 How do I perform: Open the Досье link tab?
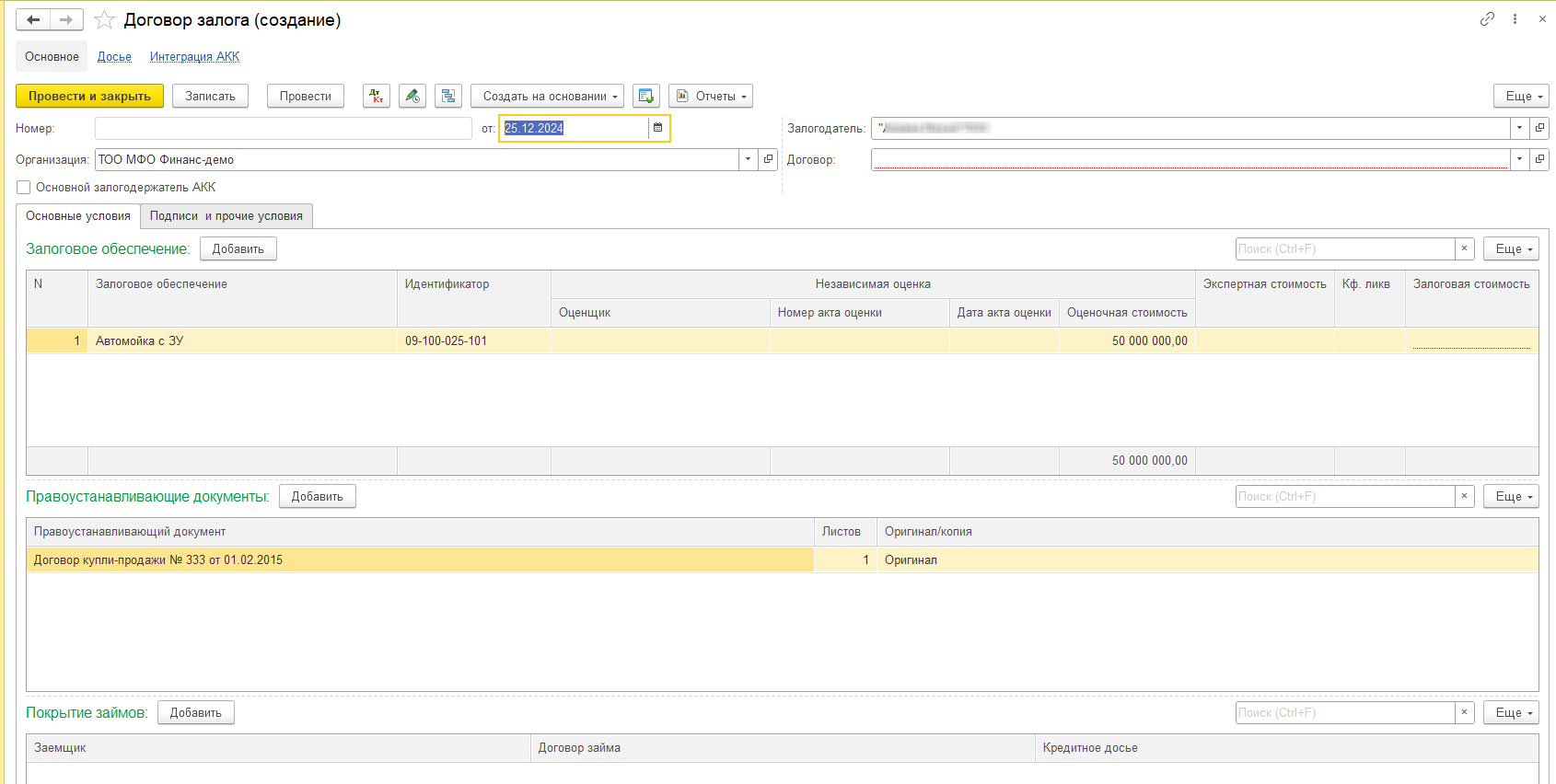point(114,56)
